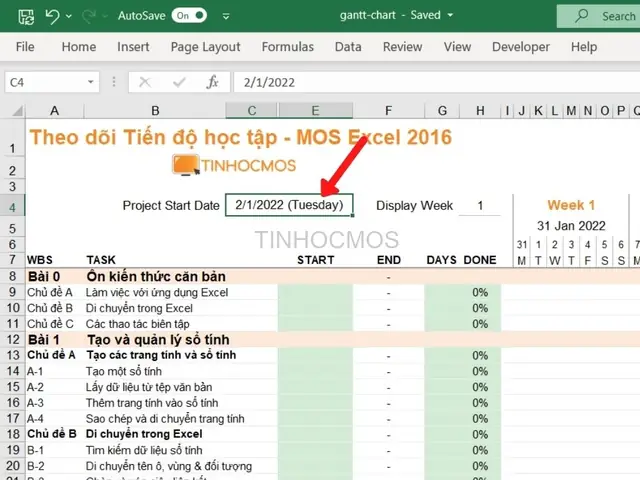Screen dimensions: 640x480
Task: Click the END column heading
Action: pos(389,260)
